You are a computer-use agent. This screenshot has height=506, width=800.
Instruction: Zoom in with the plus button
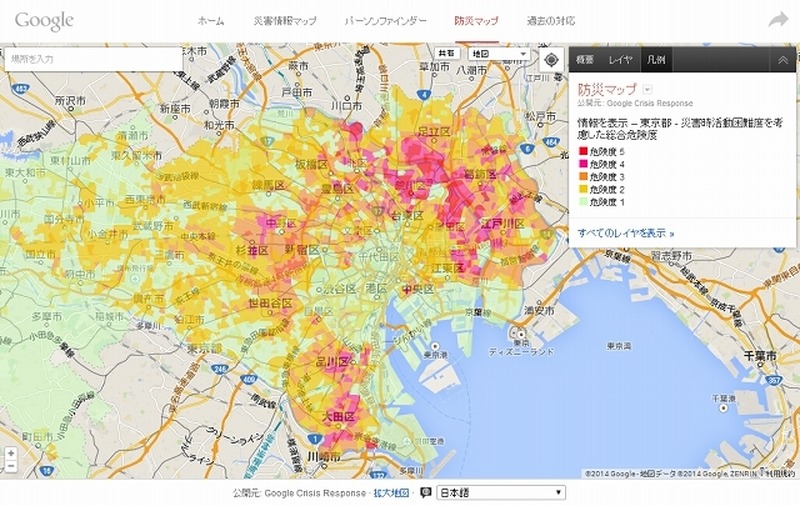click(11, 453)
